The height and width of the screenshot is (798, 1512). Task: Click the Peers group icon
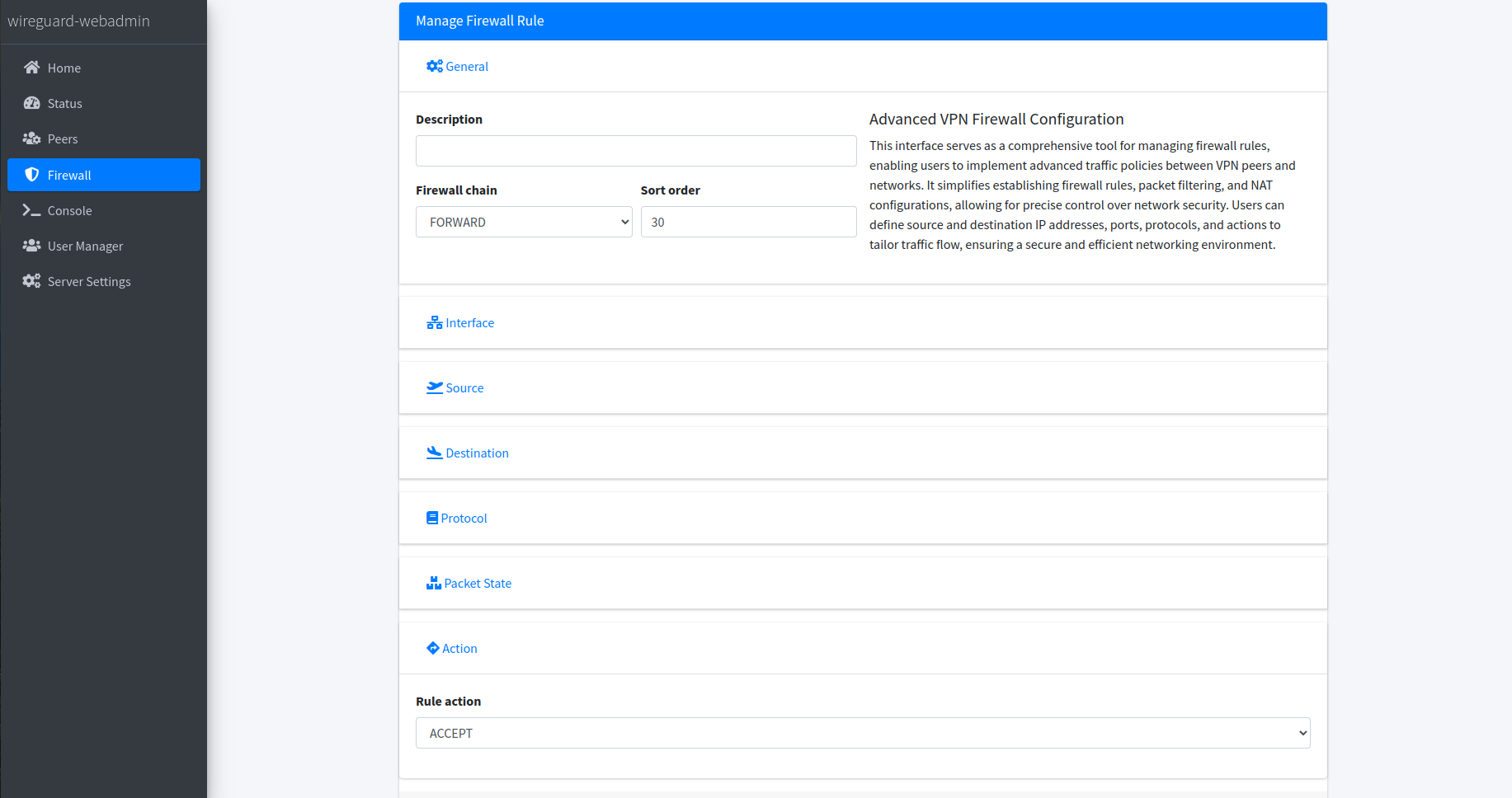31,138
